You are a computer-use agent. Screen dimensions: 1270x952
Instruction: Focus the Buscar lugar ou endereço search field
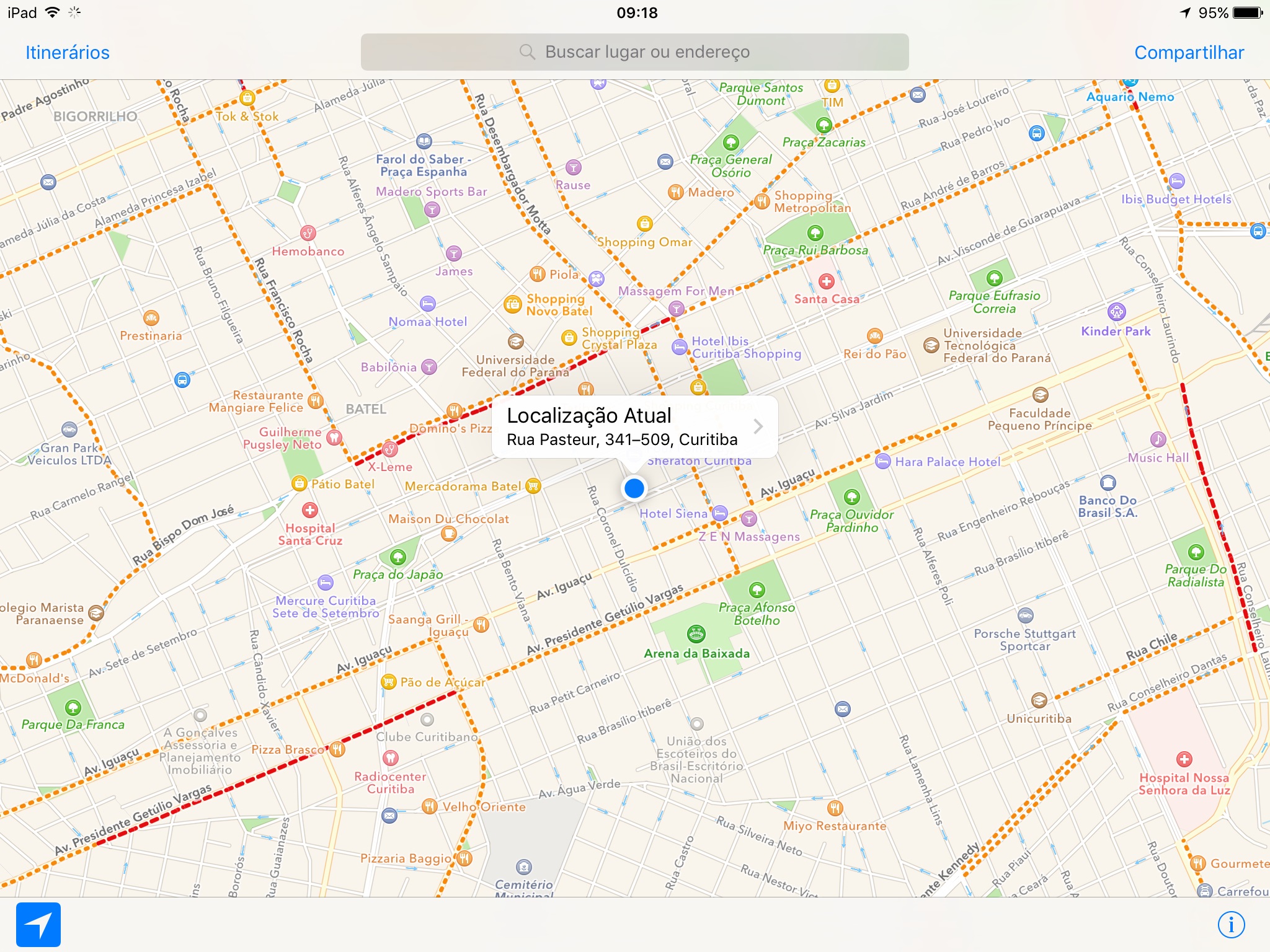click(634, 52)
